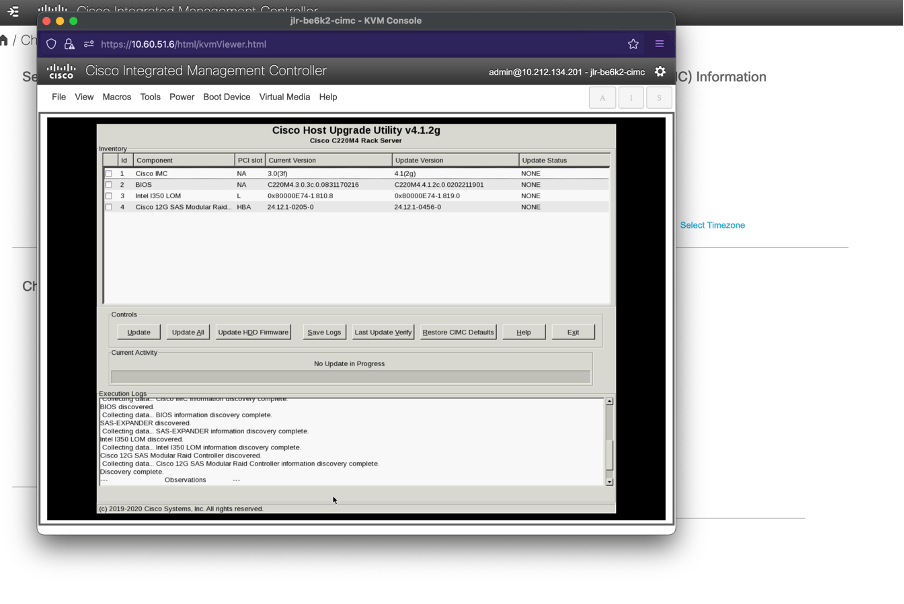The width and height of the screenshot is (904, 604).
Task: Open the browser hamburger menu
Action: (x=659, y=44)
